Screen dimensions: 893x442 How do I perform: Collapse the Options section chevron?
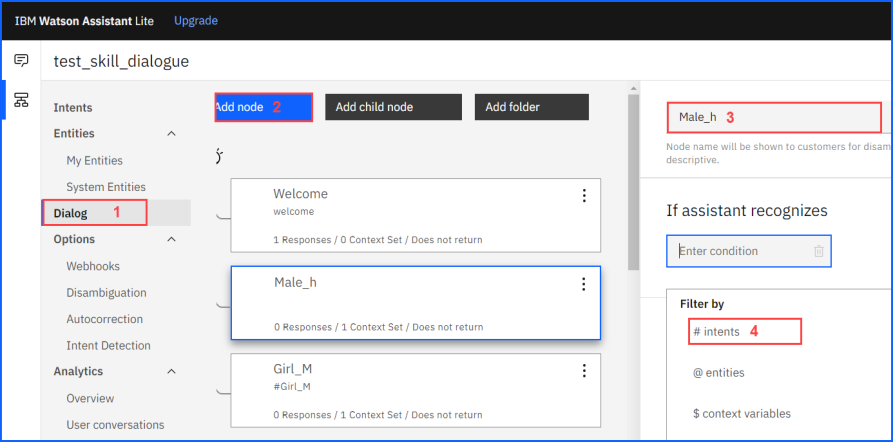171,240
